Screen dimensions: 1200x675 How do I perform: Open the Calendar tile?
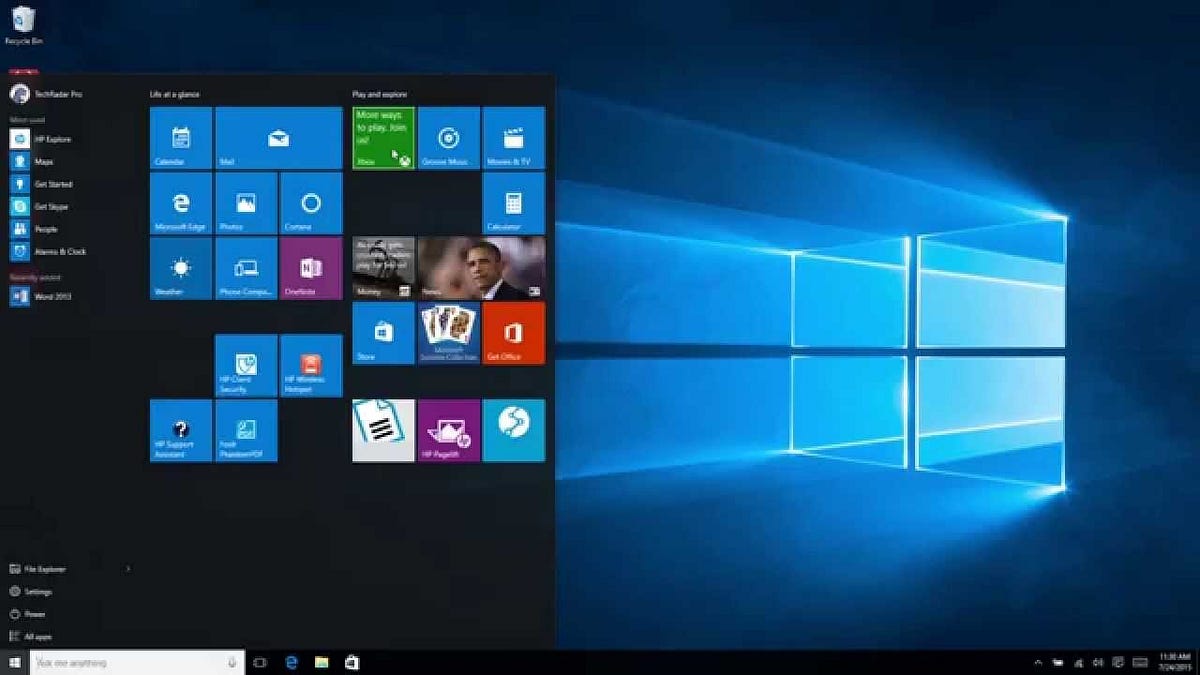click(x=180, y=139)
